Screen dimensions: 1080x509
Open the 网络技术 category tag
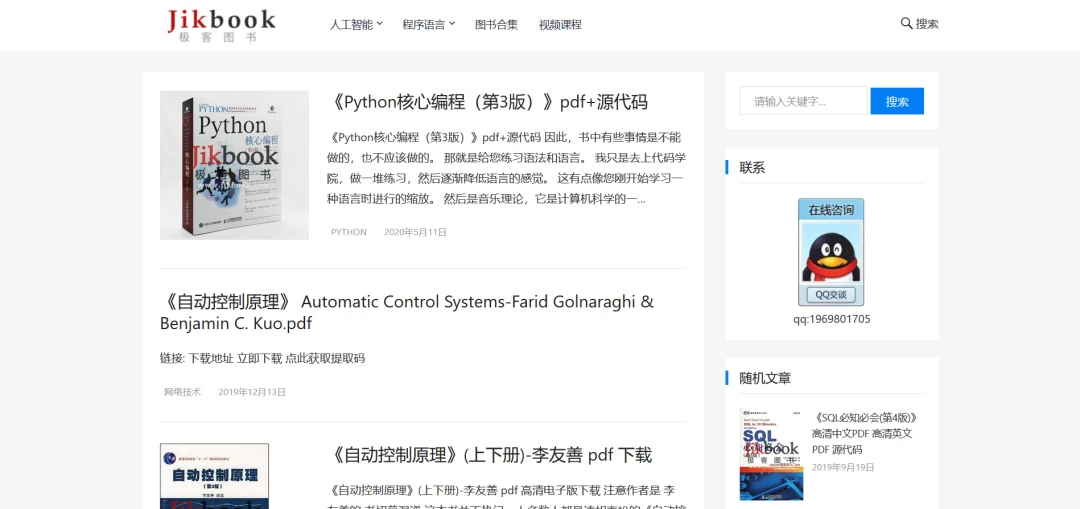point(183,392)
